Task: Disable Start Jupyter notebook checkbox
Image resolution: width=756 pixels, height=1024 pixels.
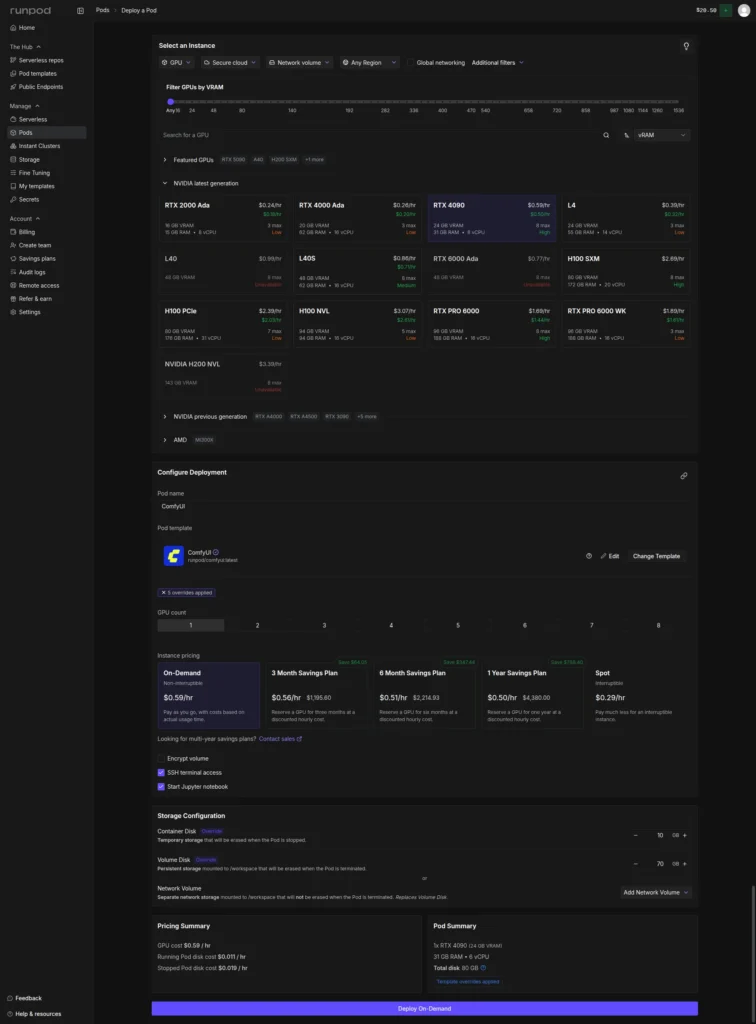Action: [161, 787]
